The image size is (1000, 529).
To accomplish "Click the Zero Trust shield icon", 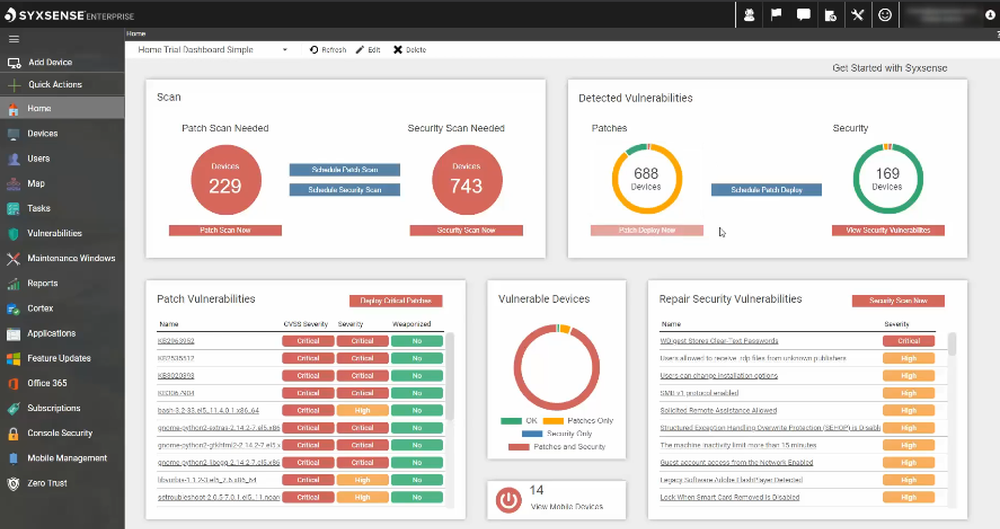I will pos(13,483).
